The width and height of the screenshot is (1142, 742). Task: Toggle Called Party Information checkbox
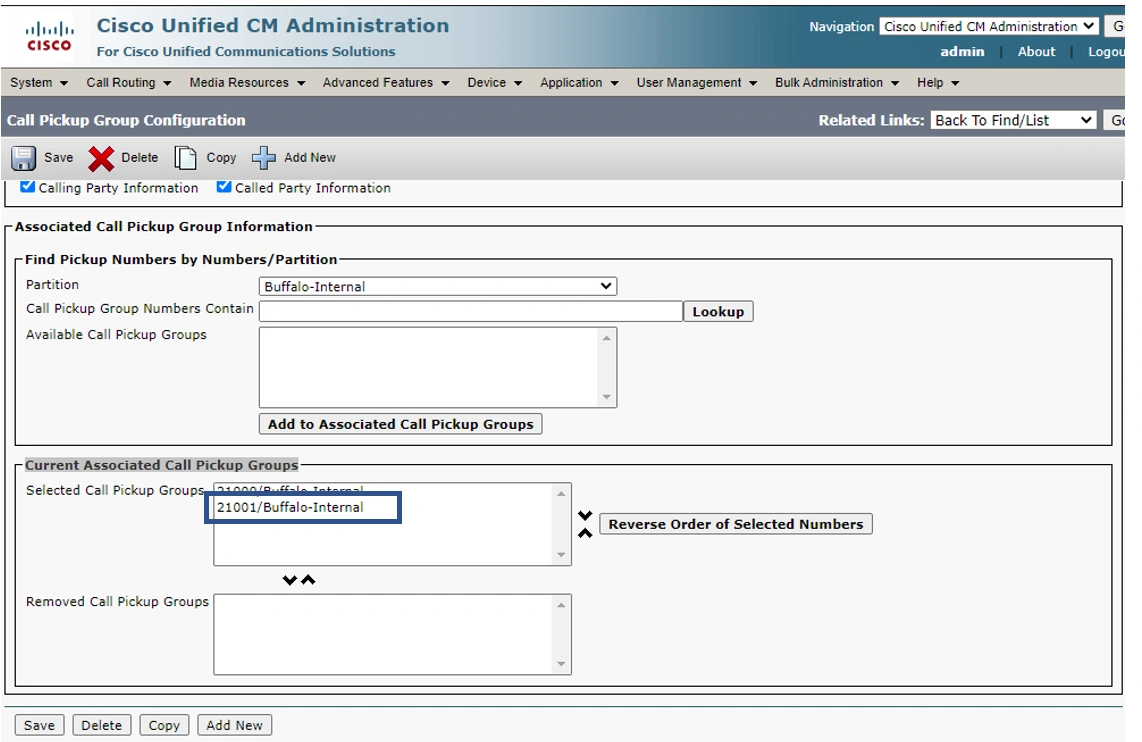point(224,186)
